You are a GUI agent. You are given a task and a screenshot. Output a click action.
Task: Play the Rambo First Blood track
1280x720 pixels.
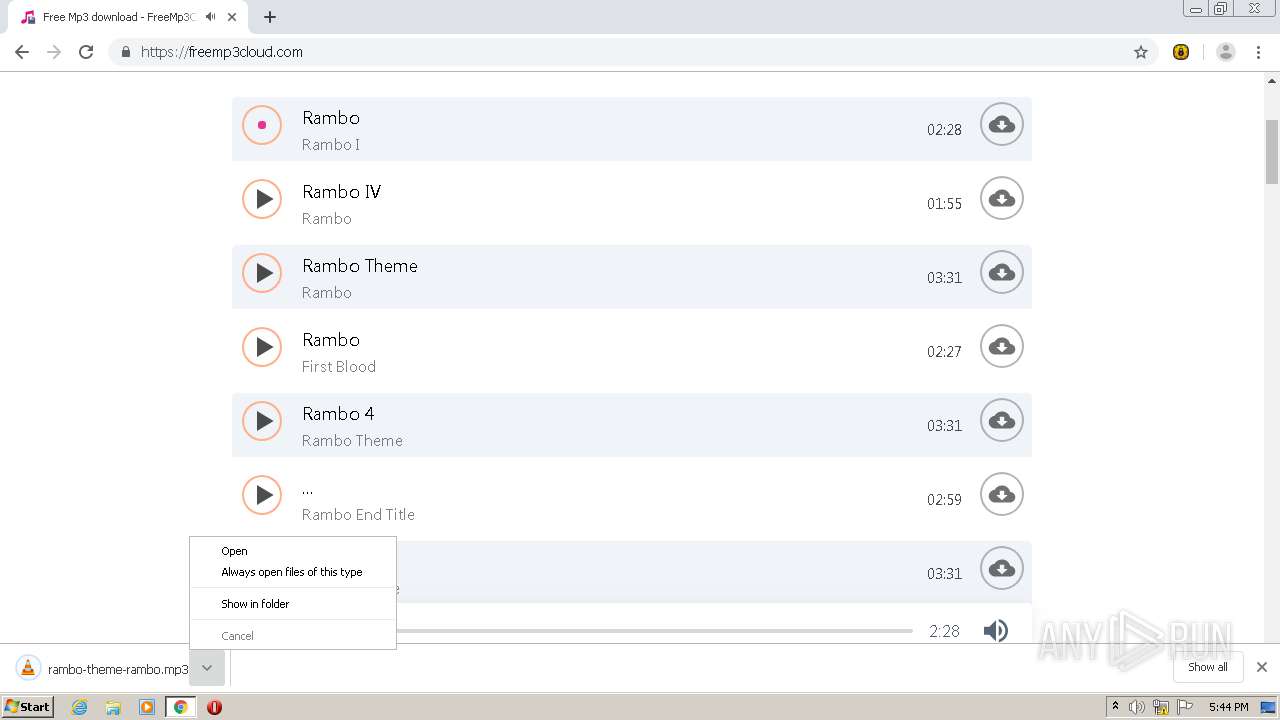(262, 347)
